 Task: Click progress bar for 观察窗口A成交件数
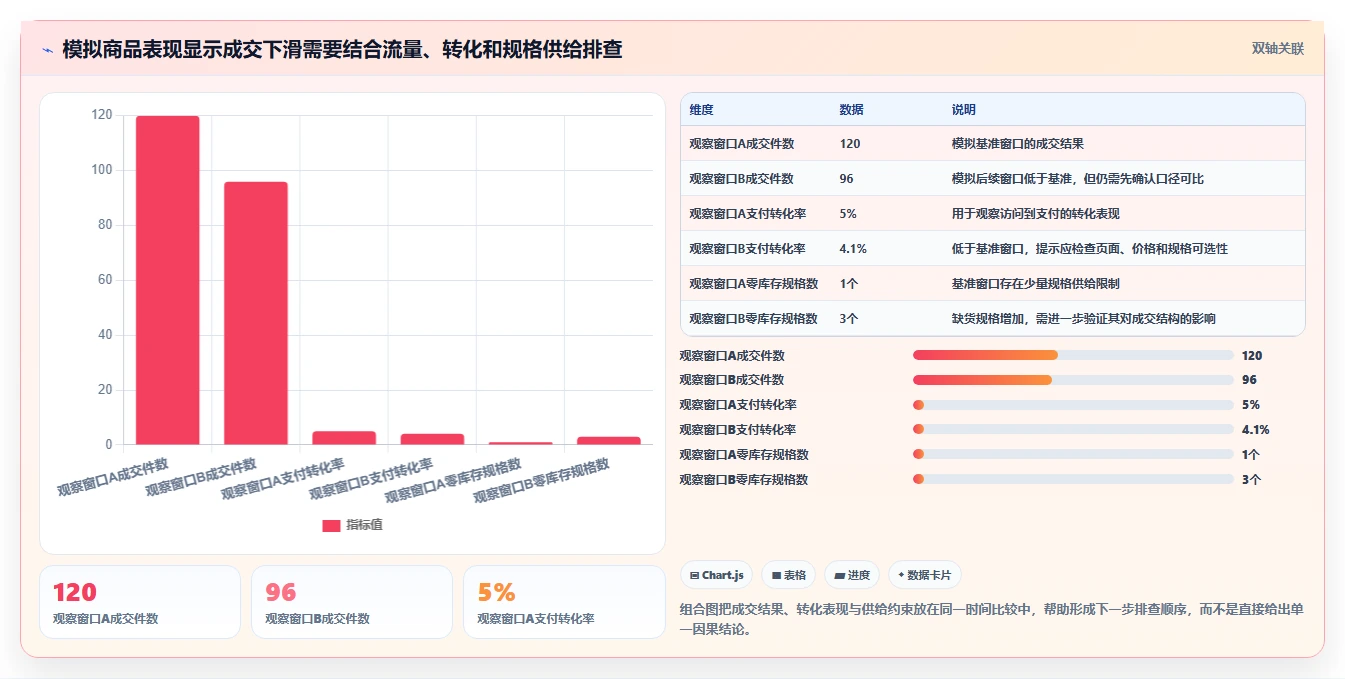(x=1073, y=355)
